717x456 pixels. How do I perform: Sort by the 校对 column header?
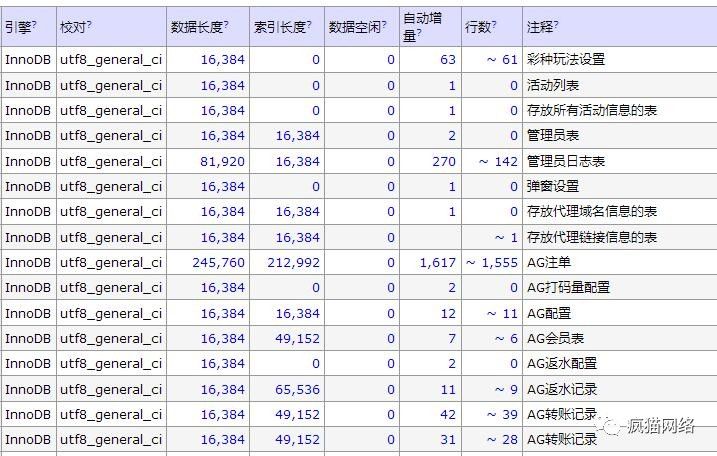(x=73, y=27)
